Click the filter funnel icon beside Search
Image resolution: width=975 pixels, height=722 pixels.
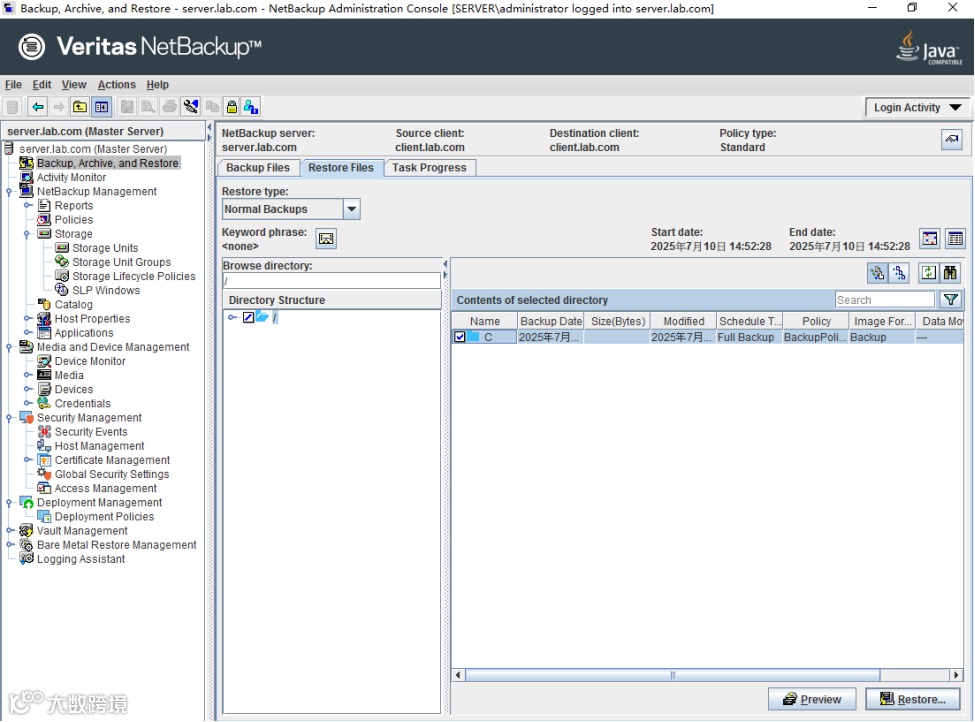tap(950, 300)
